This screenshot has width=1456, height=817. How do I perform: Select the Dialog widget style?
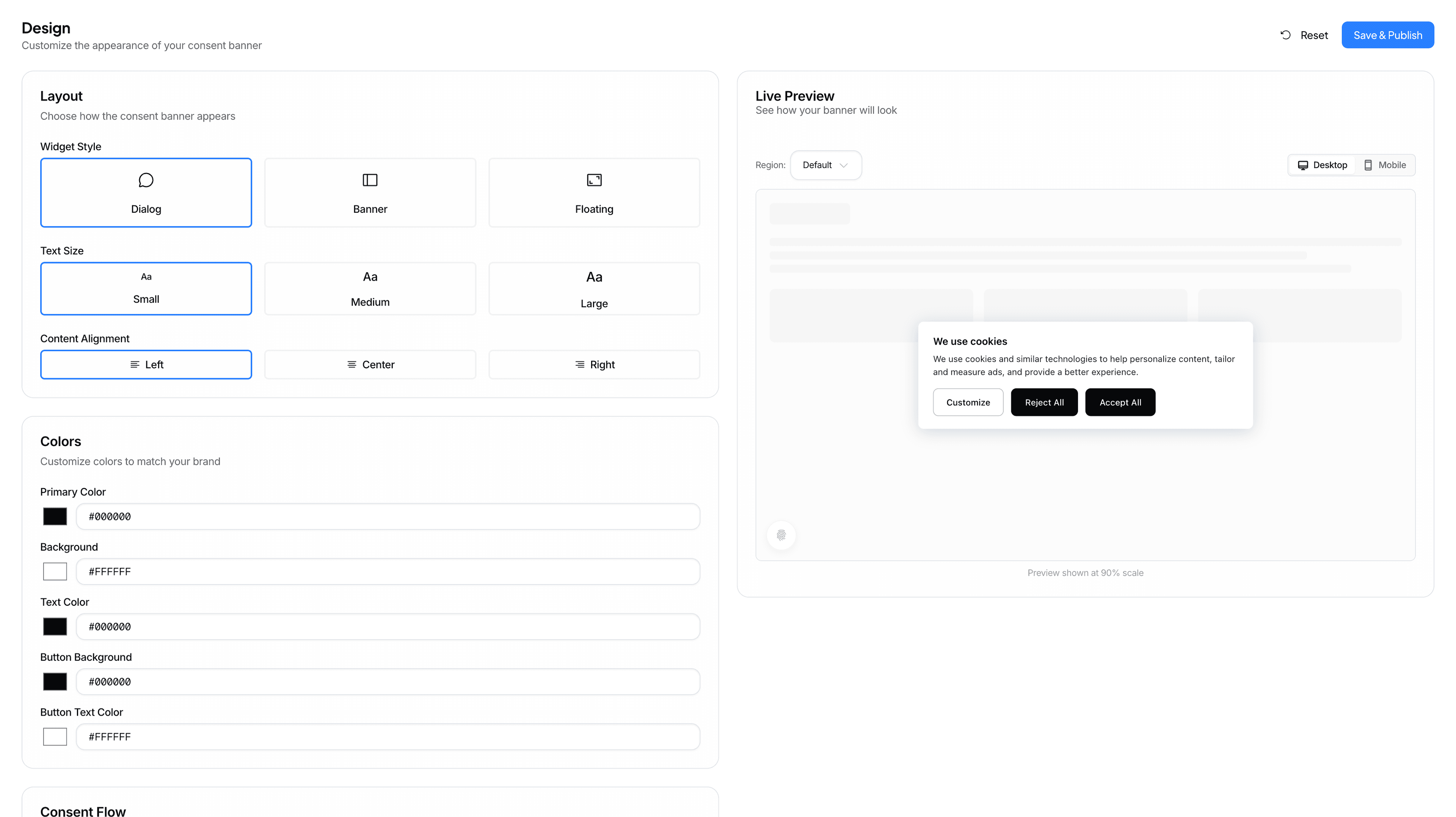point(146,193)
